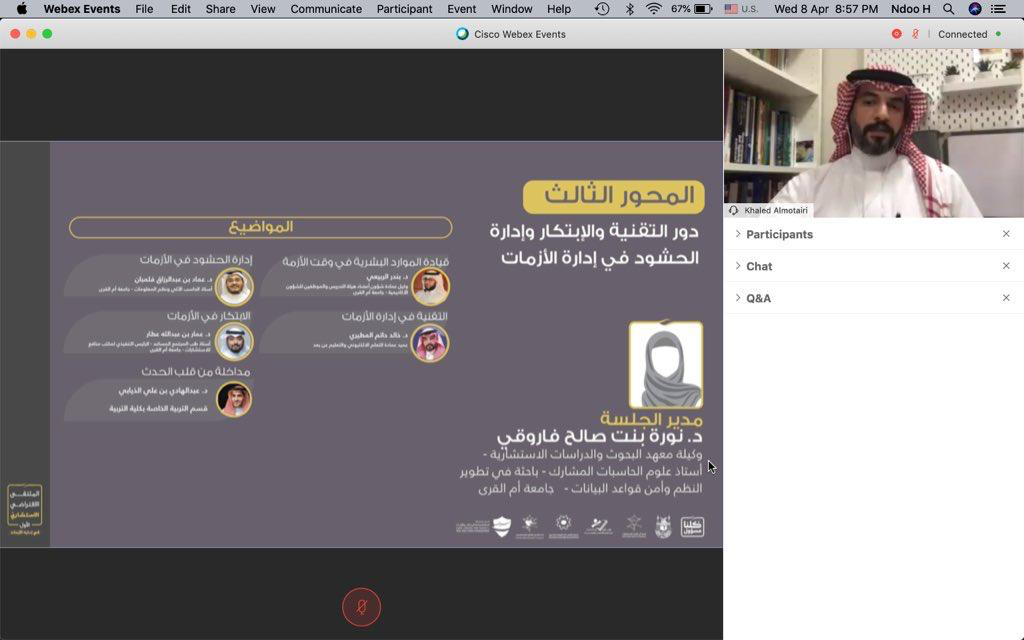Click speaker photo for الابتكار في الأزمات
Viewport: 1024px width, 640px height.
pyautogui.click(x=234, y=342)
